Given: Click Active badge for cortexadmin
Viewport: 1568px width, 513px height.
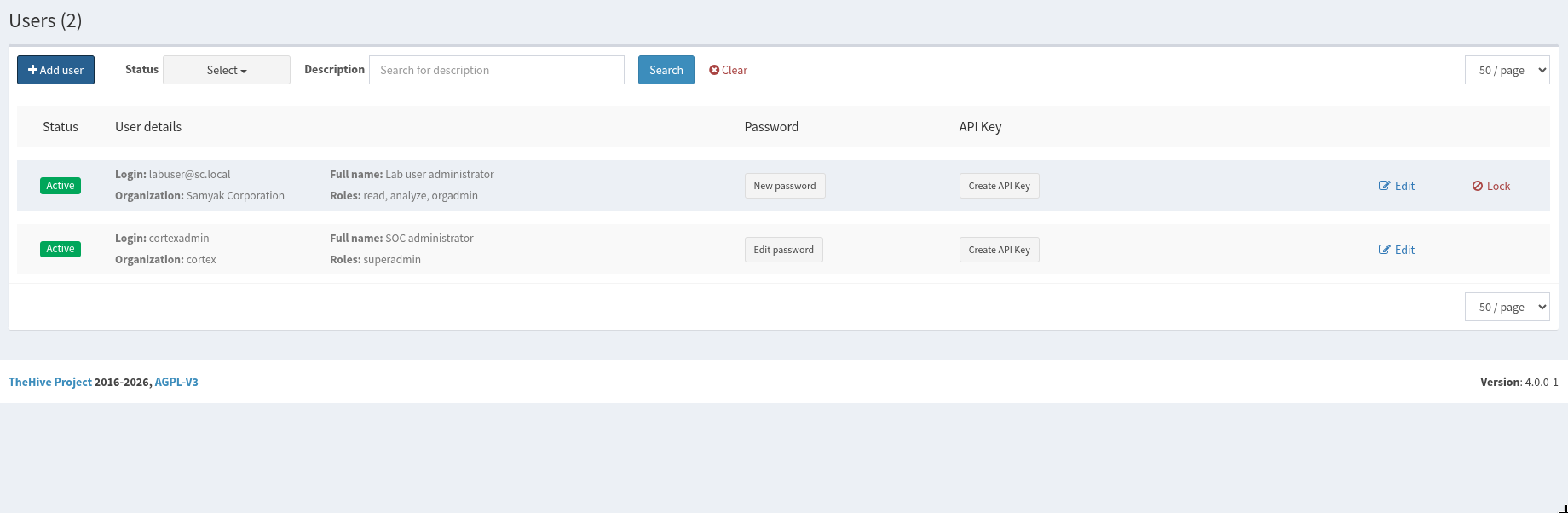Looking at the screenshot, I should tap(61, 249).
